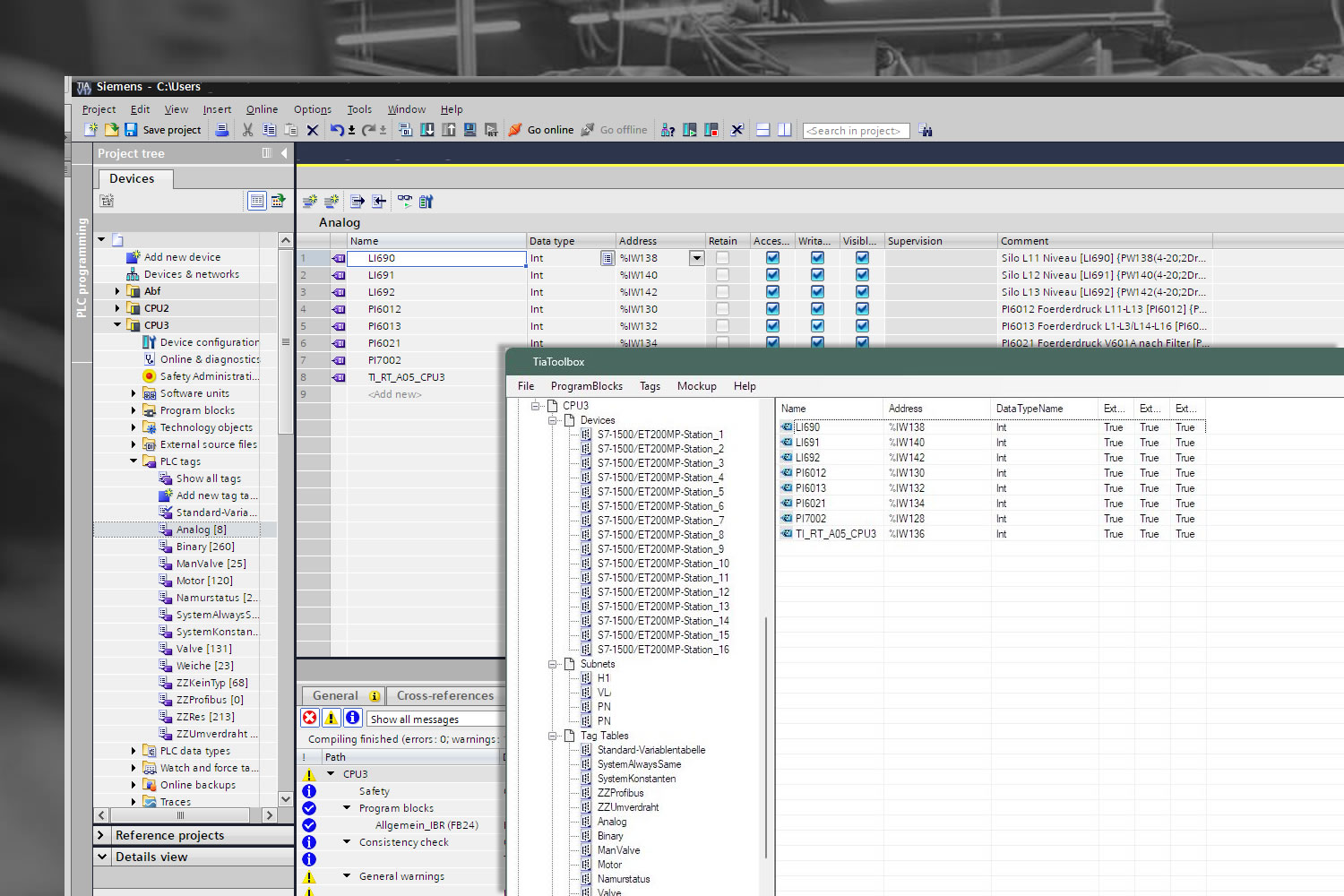
Task: Open the Mockup menu in TiaToolbox
Action: pyautogui.click(x=696, y=386)
